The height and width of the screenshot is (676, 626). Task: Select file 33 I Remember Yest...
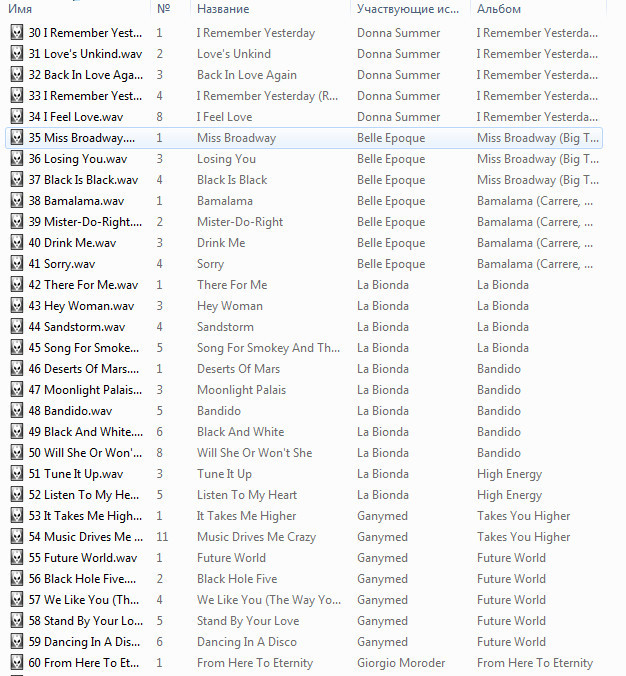point(85,96)
